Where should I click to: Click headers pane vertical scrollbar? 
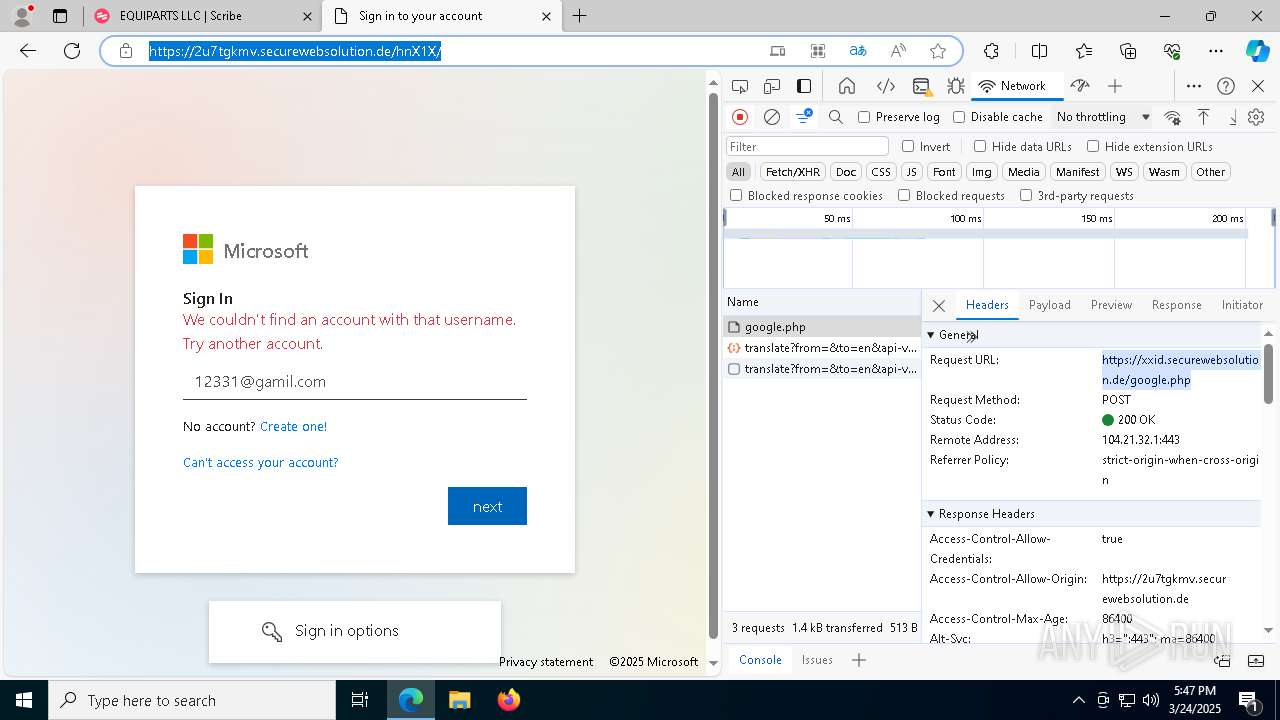click(1269, 373)
